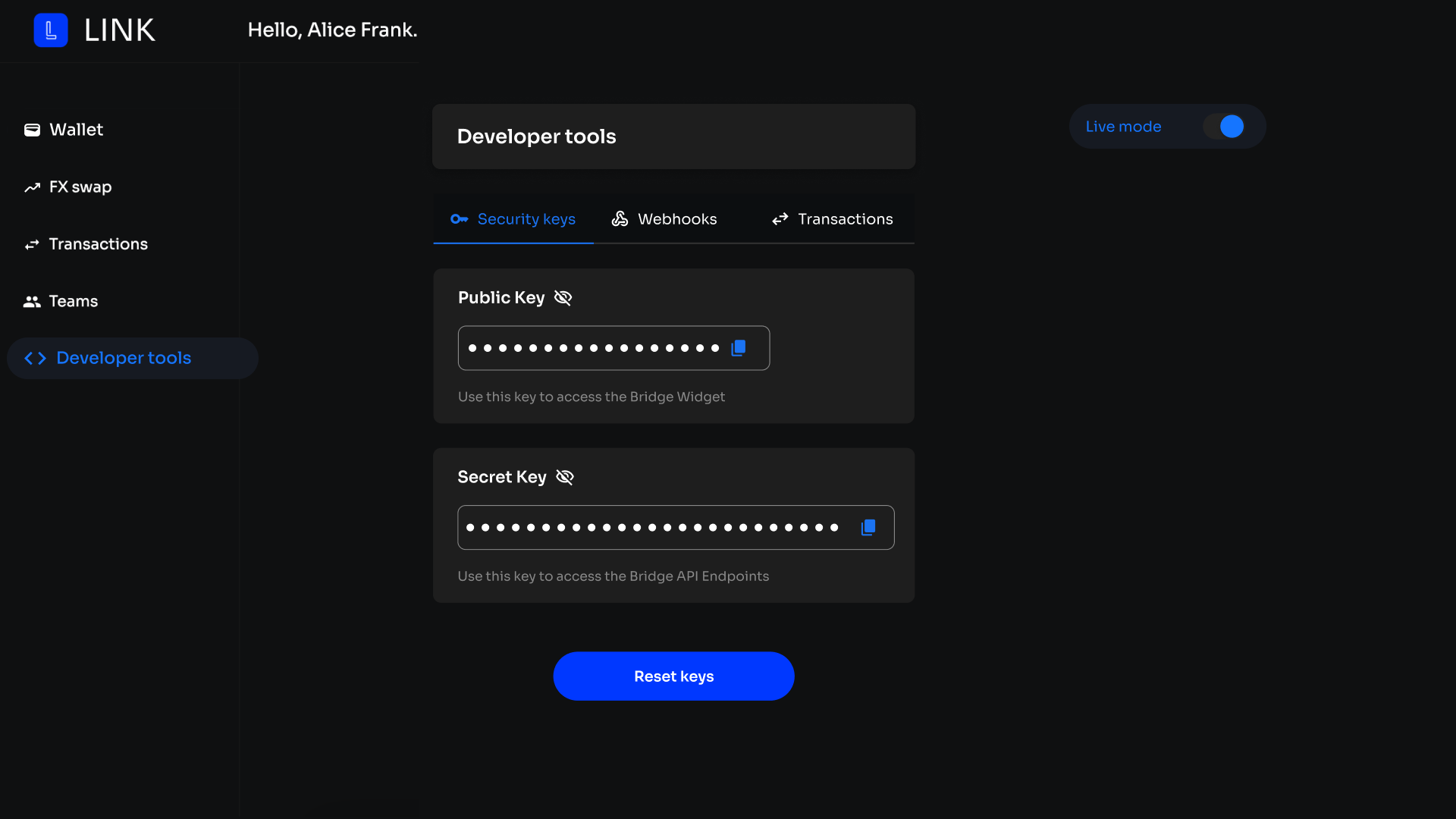Click the blue LINK logo icon
This screenshot has width=1456, height=819.
click(x=51, y=30)
